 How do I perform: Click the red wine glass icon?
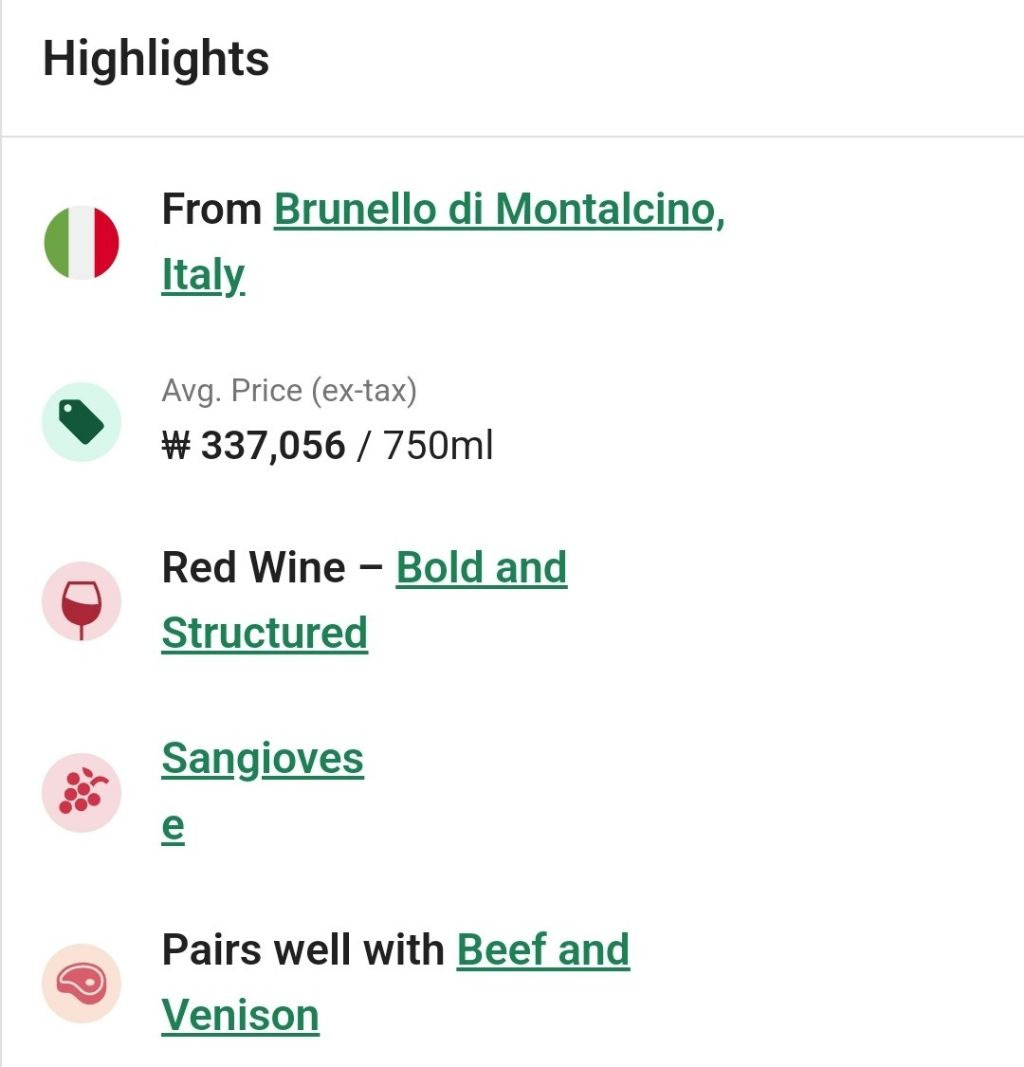(81, 601)
